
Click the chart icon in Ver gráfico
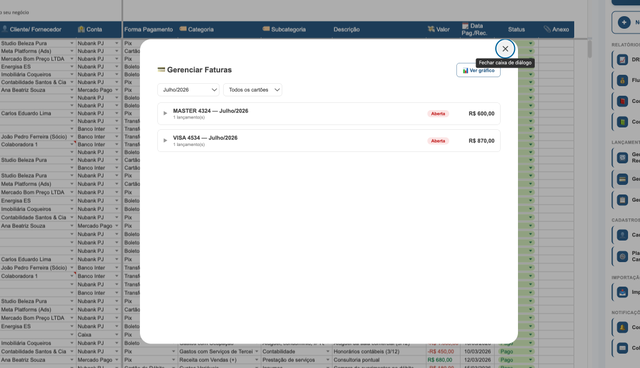pyautogui.click(x=465, y=71)
